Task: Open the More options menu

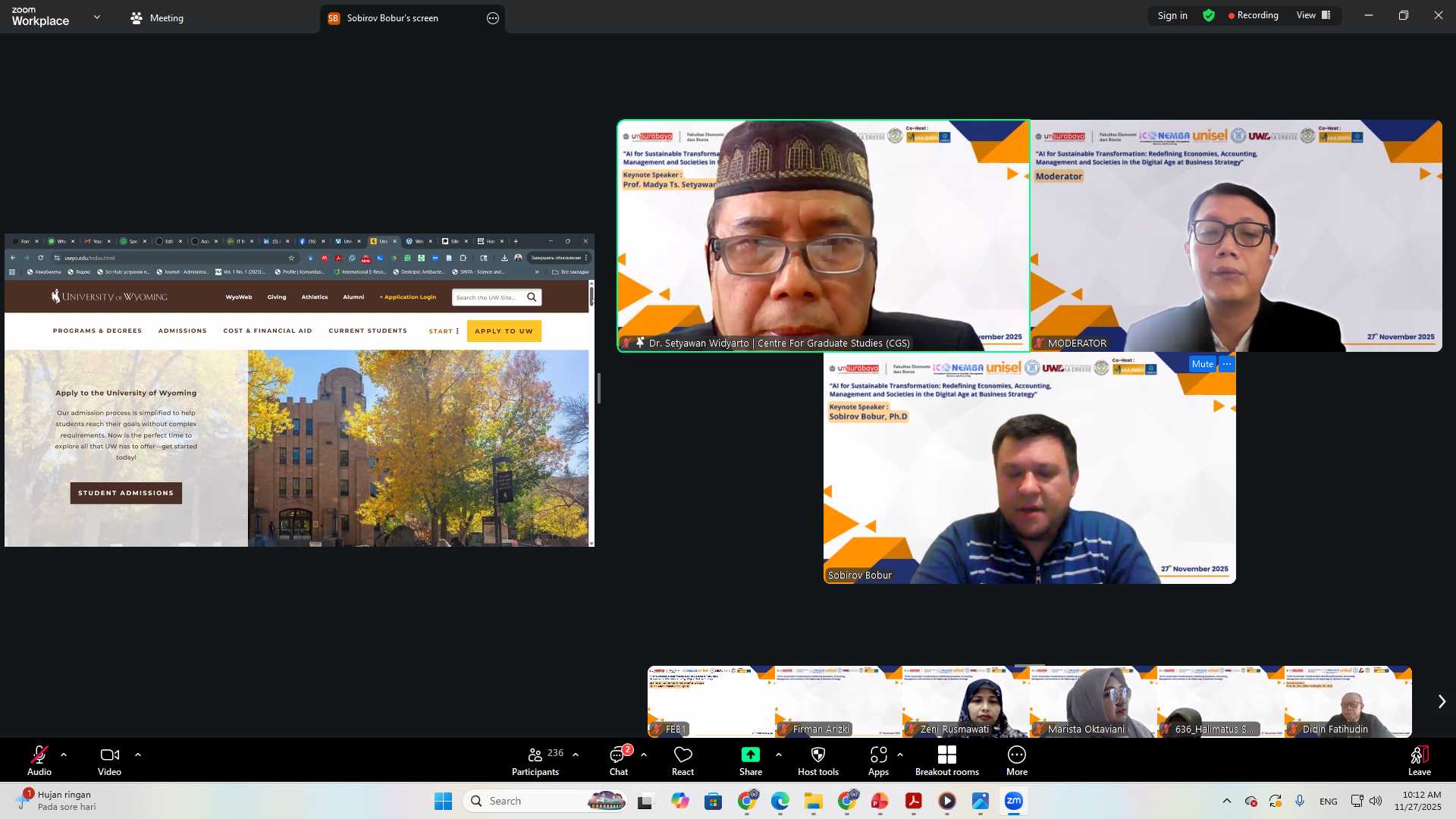Action: coord(1016,761)
